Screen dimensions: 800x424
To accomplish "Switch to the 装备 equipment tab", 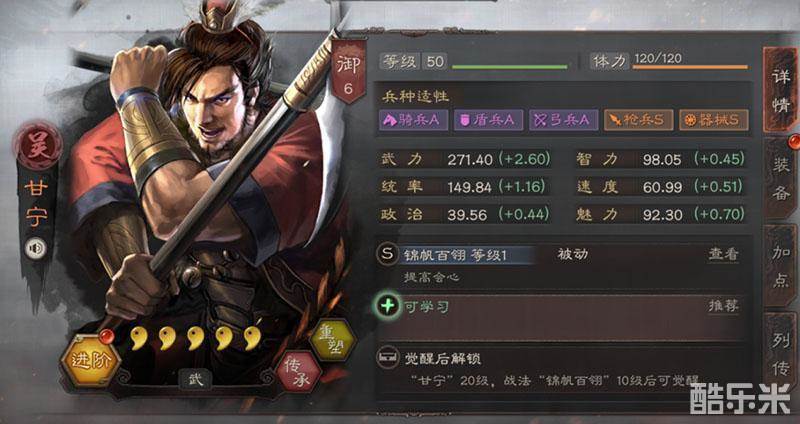I will pyautogui.click(x=780, y=179).
